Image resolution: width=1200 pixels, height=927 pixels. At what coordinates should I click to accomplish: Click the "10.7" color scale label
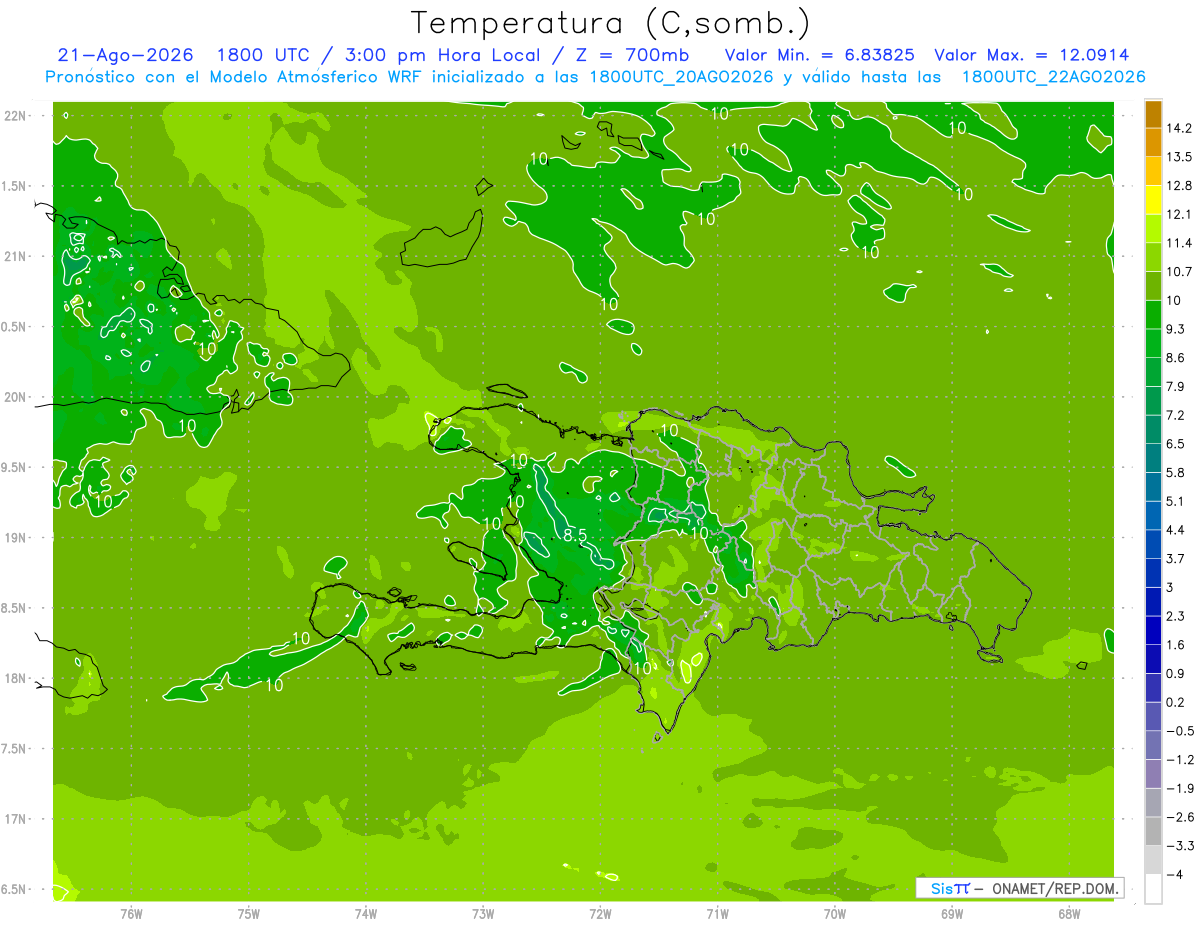(x=1180, y=272)
